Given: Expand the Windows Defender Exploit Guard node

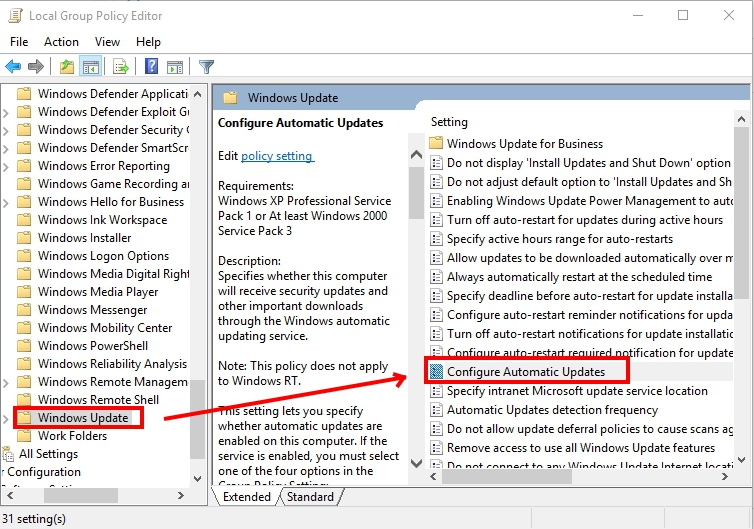Looking at the screenshot, I should pos(5,113).
